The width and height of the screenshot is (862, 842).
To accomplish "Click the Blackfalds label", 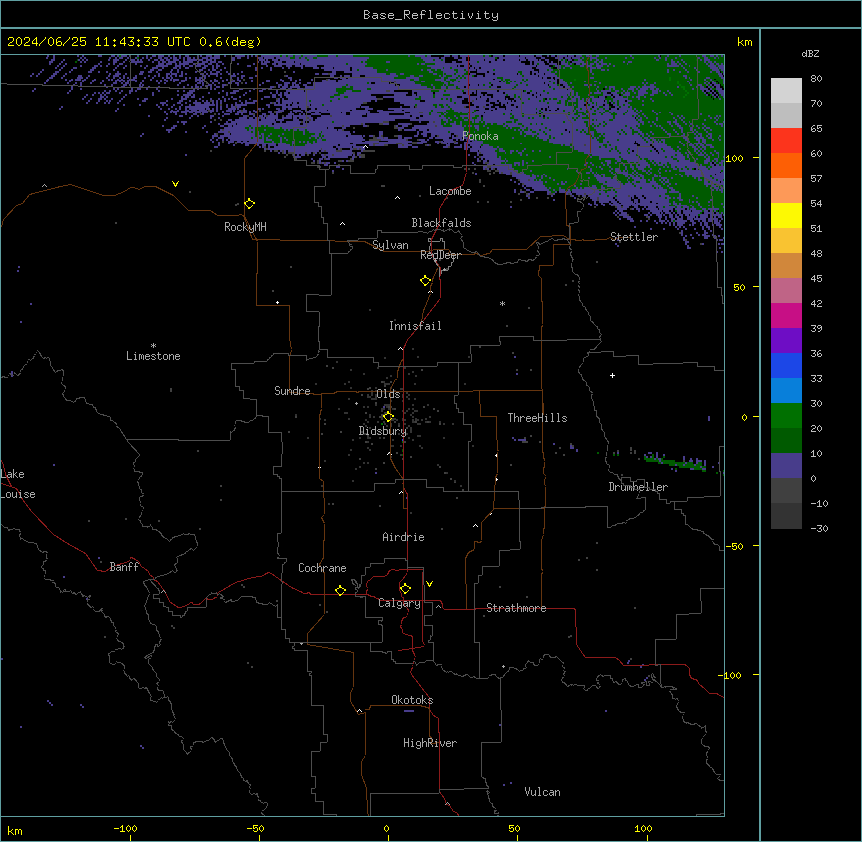I will (x=441, y=223).
